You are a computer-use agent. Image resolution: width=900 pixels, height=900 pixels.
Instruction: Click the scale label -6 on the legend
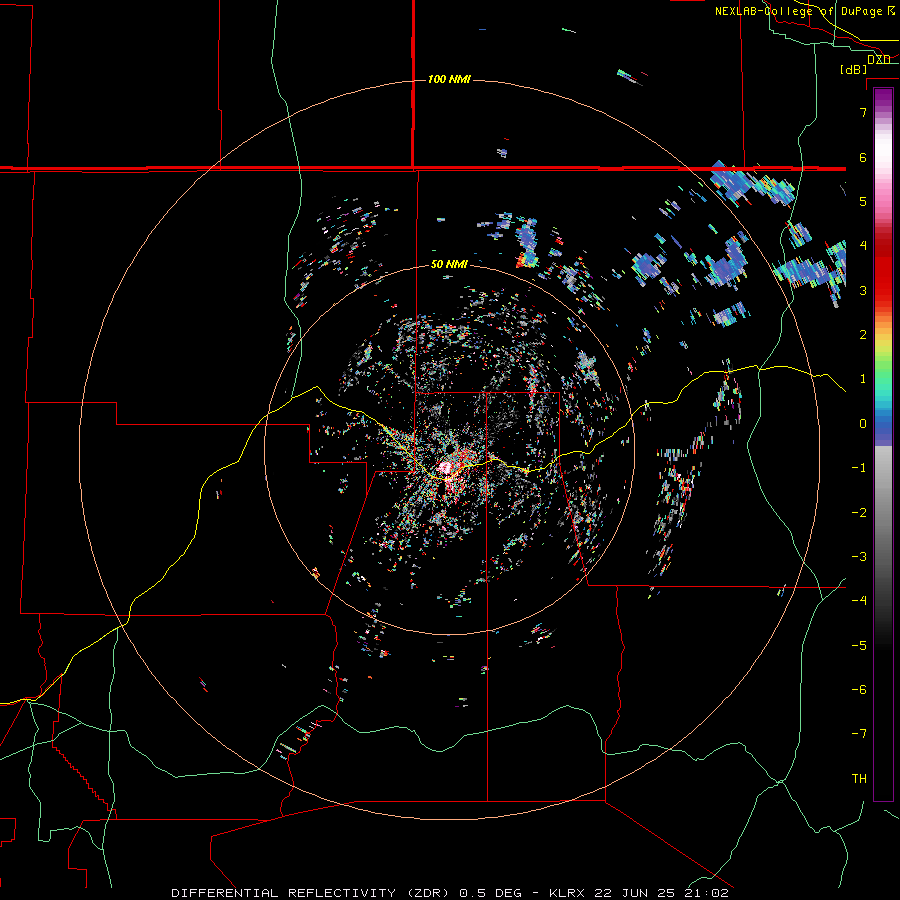click(859, 689)
